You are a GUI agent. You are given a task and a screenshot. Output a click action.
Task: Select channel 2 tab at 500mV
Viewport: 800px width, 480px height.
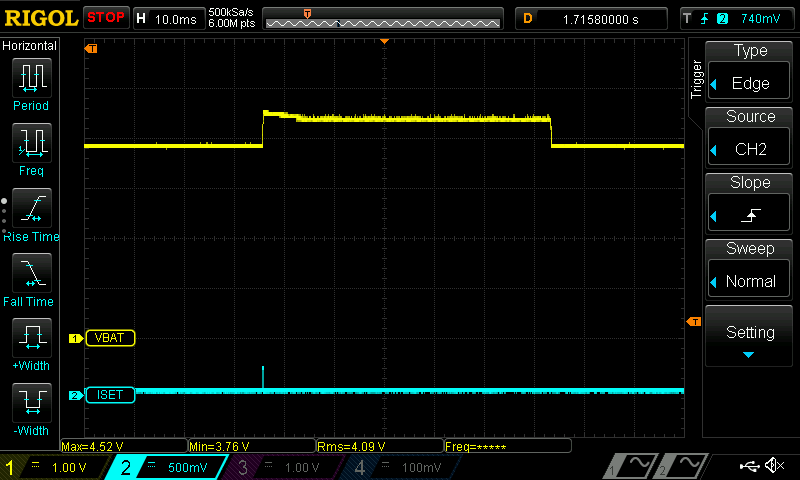click(166, 467)
